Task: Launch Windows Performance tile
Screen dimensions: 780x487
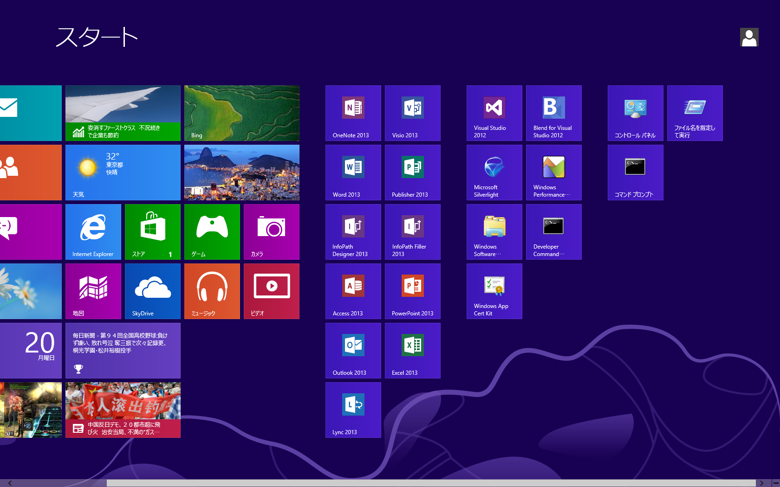Action: pyautogui.click(x=554, y=173)
